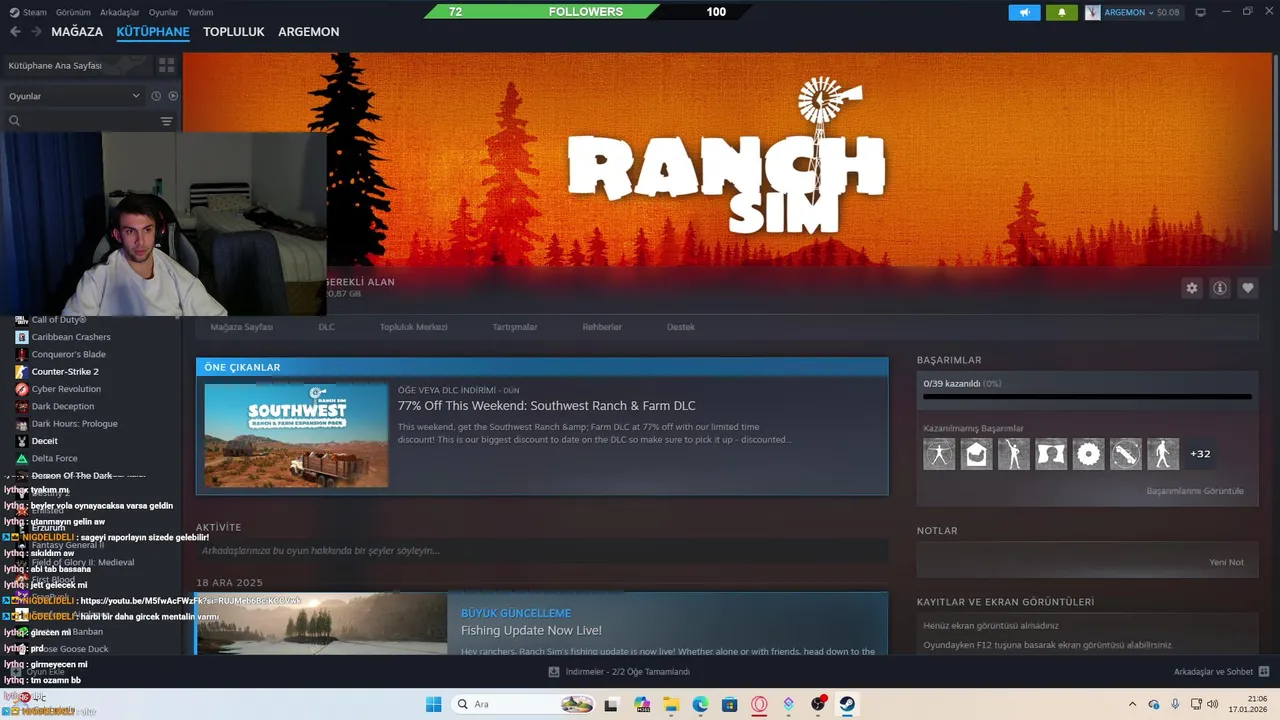Click the +32 more achievements button
This screenshot has height=720, width=1280.
pyautogui.click(x=1200, y=454)
